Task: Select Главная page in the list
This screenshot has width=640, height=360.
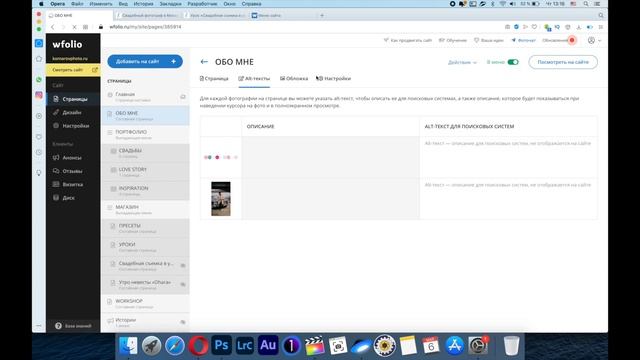Action: pyautogui.click(x=145, y=97)
